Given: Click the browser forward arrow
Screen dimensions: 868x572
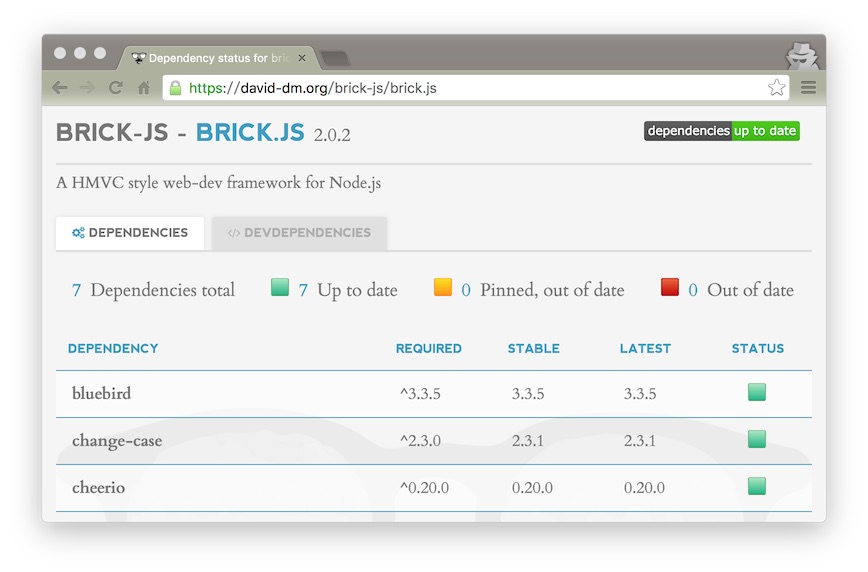Looking at the screenshot, I should (x=87, y=88).
